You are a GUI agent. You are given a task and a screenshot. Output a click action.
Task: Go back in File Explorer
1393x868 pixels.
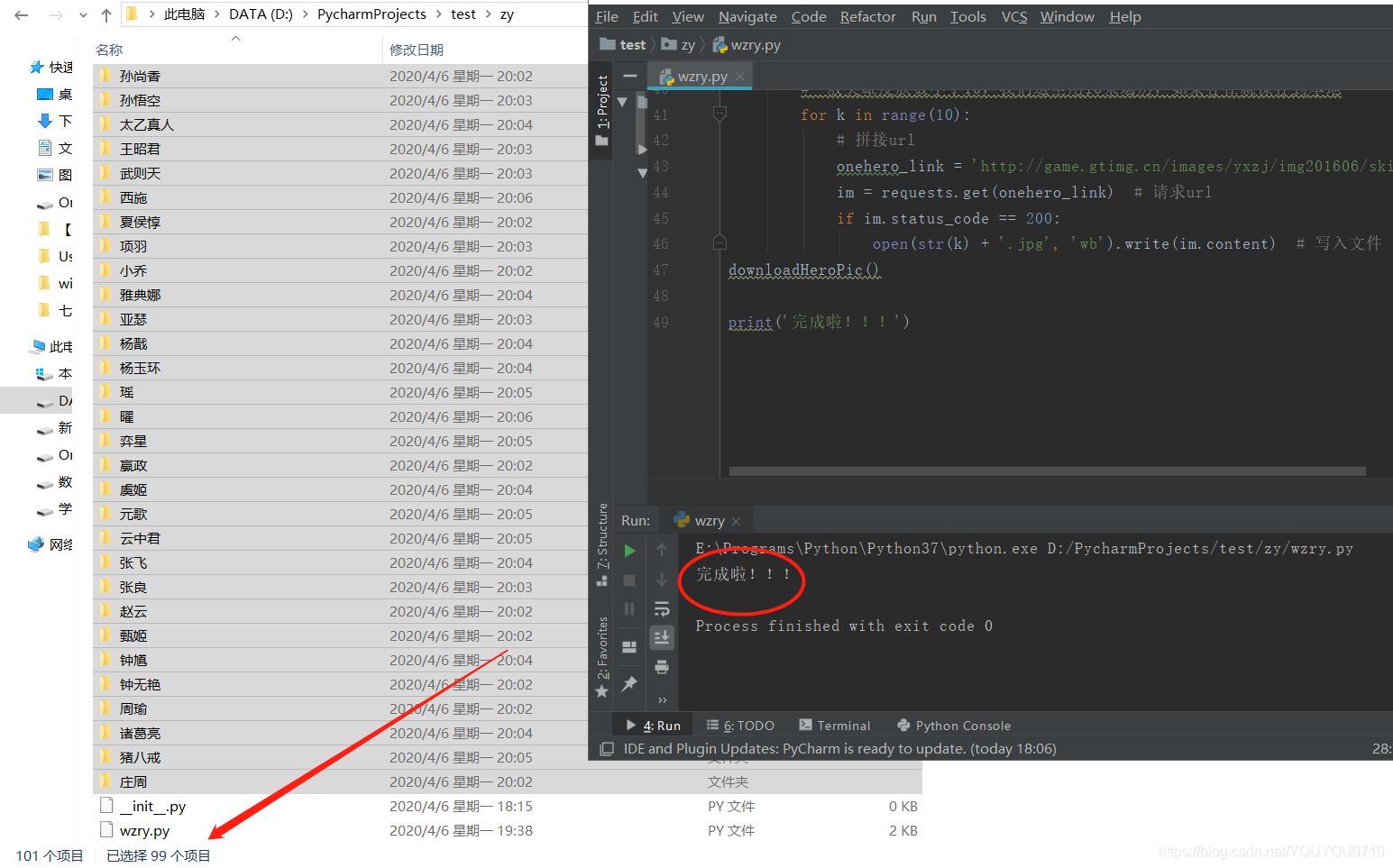tap(22, 15)
